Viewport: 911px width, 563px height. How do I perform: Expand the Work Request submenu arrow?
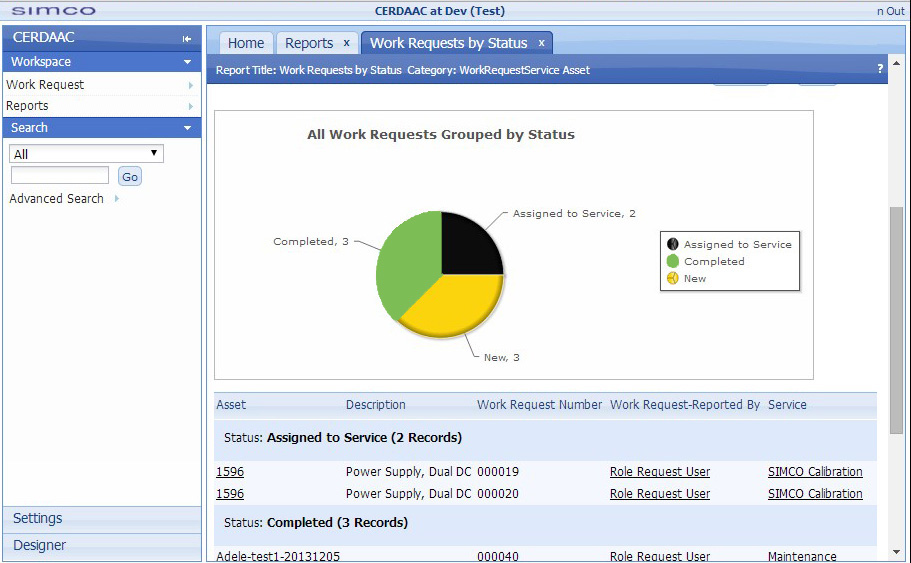click(x=190, y=85)
